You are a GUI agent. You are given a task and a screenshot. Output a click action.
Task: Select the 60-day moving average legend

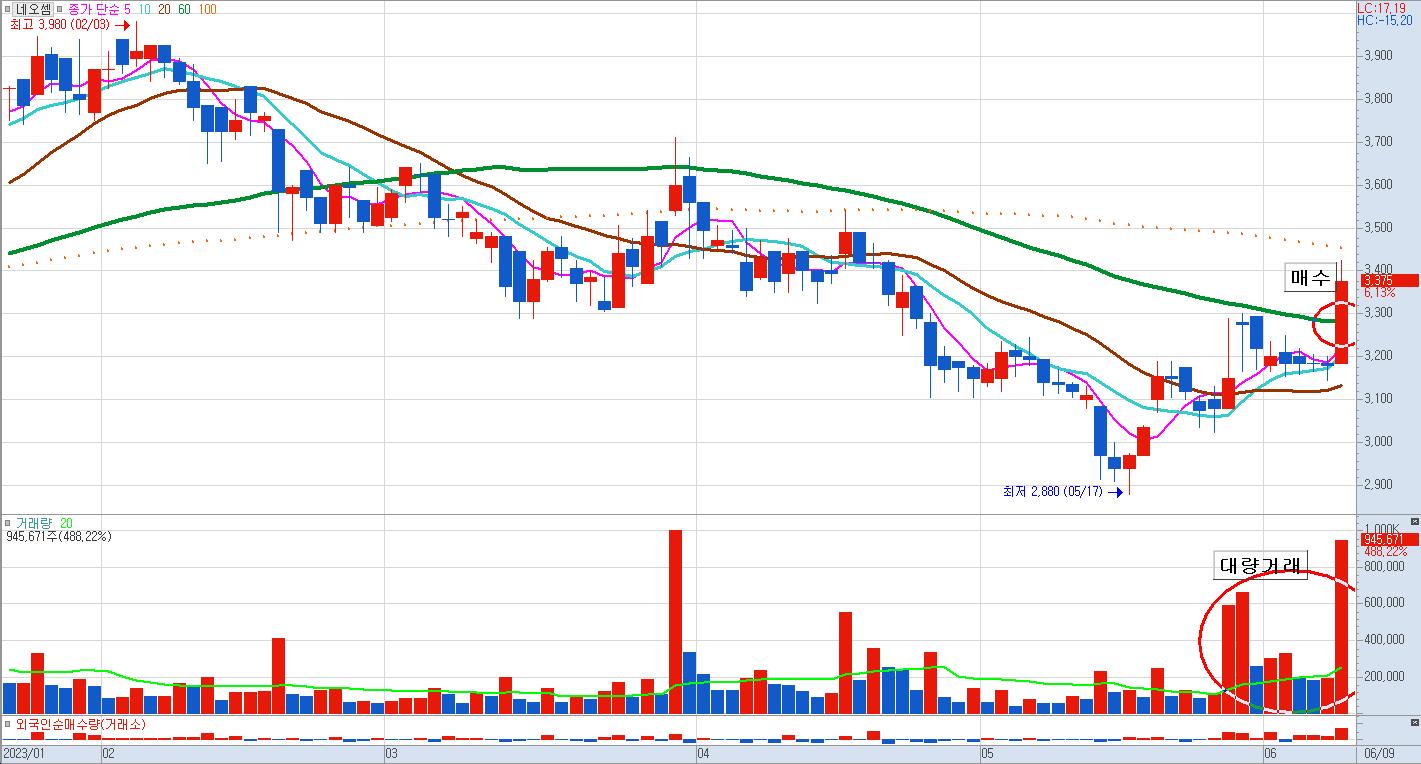tap(185, 9)
